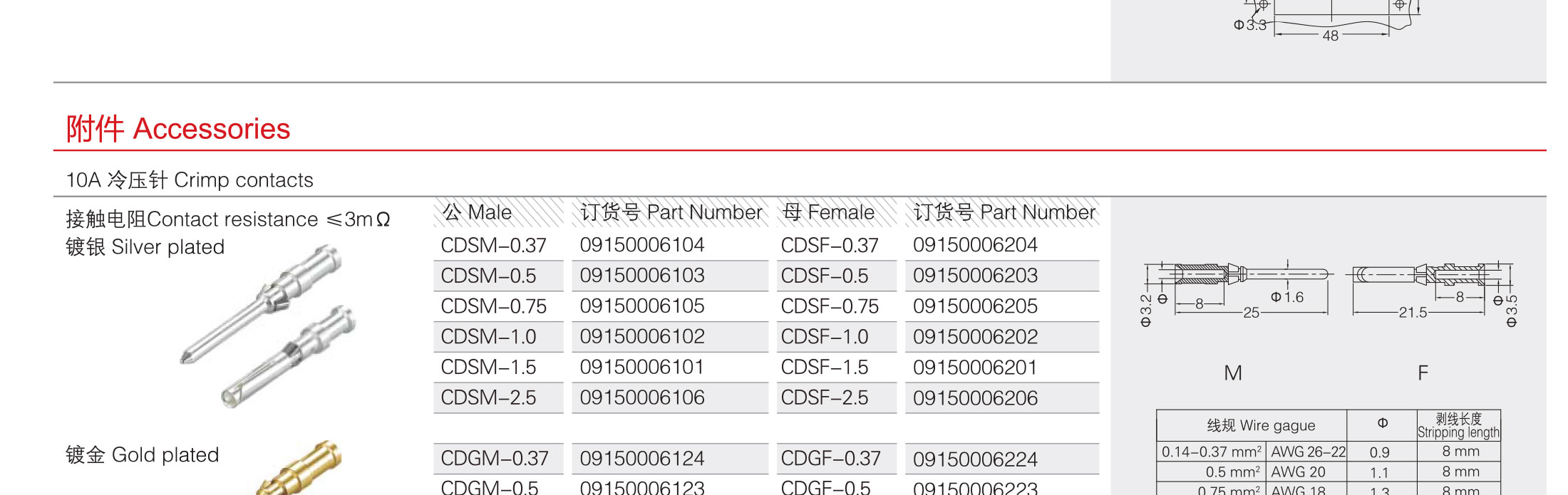1568x495 pixels.
Task: Click the CDSF-1.0 female contact cell
Action: click(x=825, y=337)
